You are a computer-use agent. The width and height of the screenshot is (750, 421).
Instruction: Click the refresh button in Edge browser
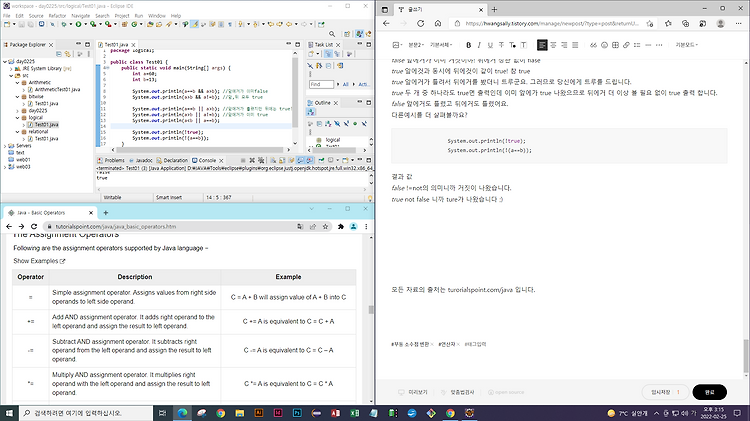click(x=420, y=23)
